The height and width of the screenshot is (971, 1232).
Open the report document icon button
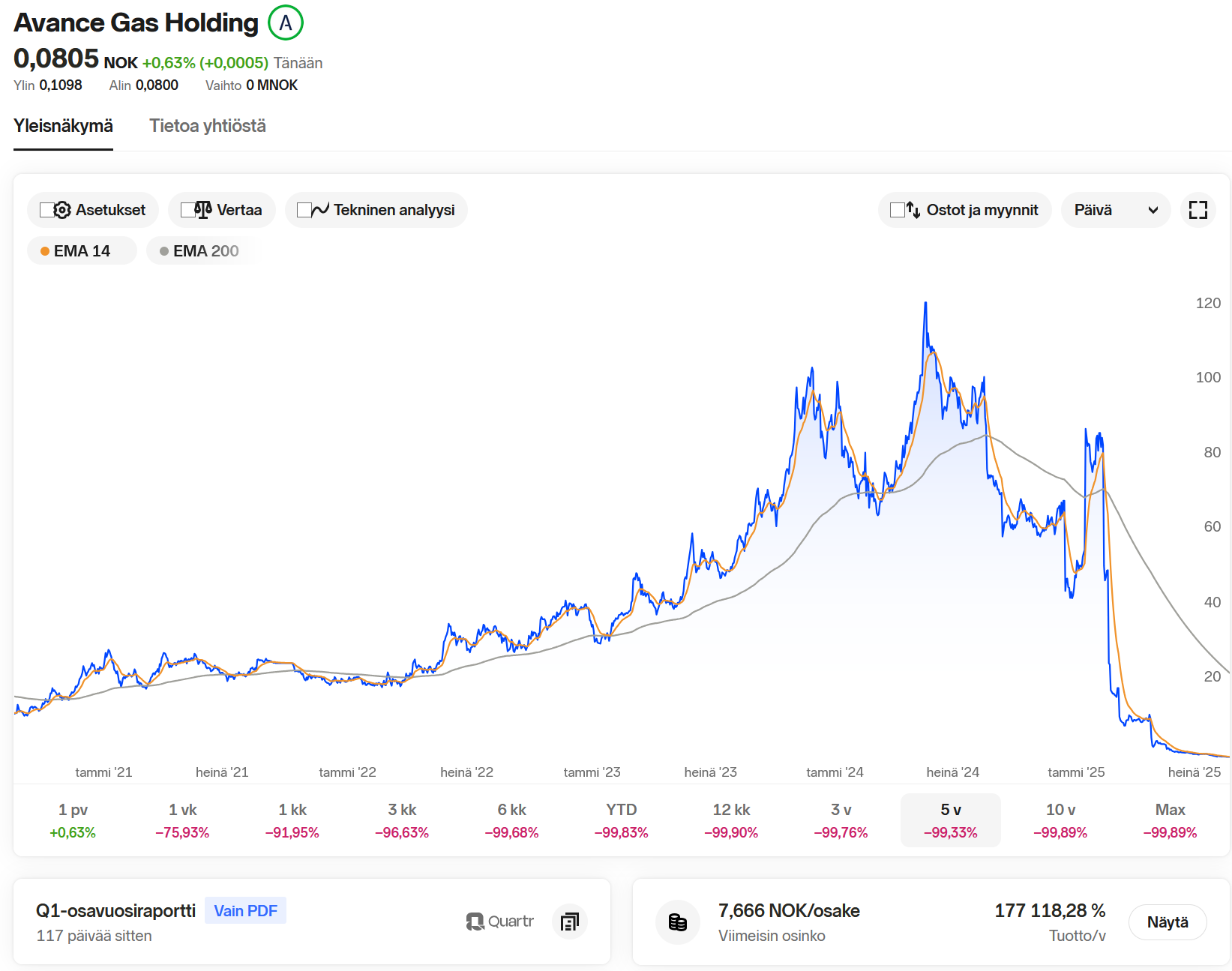570,922
